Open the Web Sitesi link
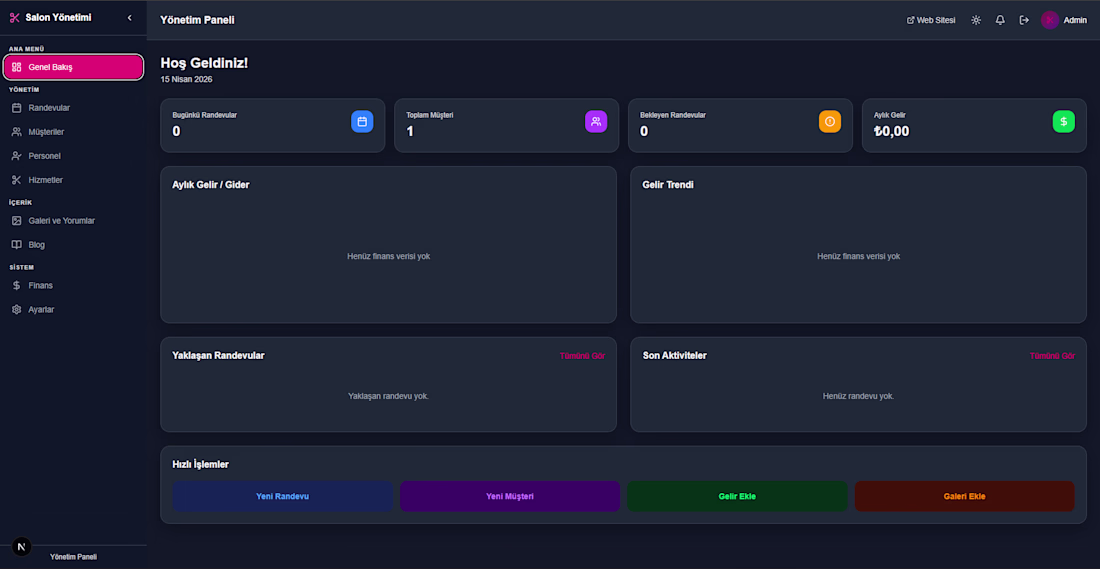1100x569 pixels. tap(931, 20)
